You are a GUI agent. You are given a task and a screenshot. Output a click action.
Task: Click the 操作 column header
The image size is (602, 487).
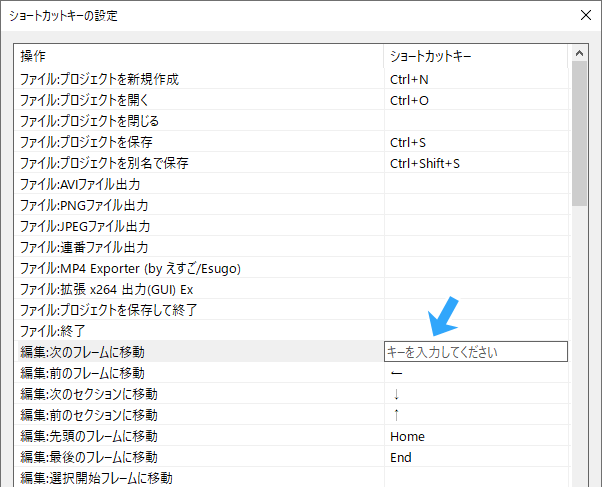[x=200, y=56]
